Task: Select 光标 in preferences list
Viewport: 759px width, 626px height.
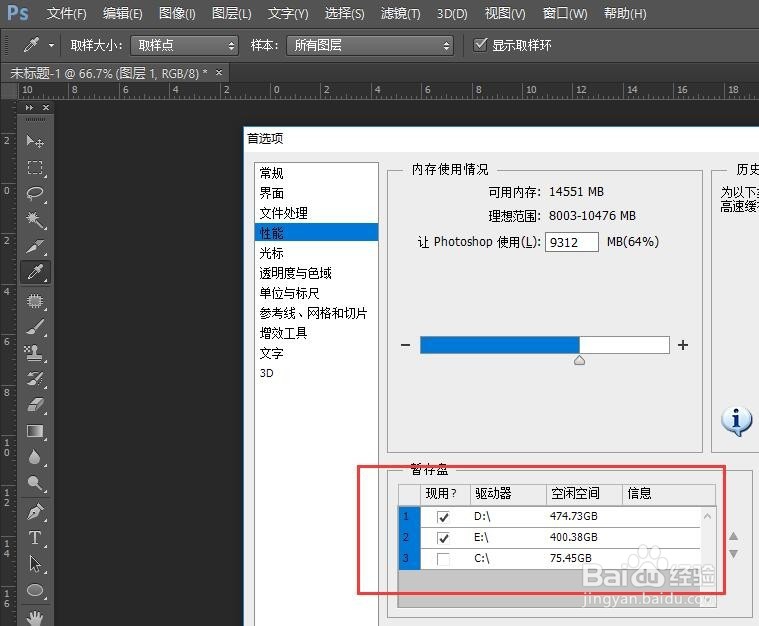Action: pos(316,253)
